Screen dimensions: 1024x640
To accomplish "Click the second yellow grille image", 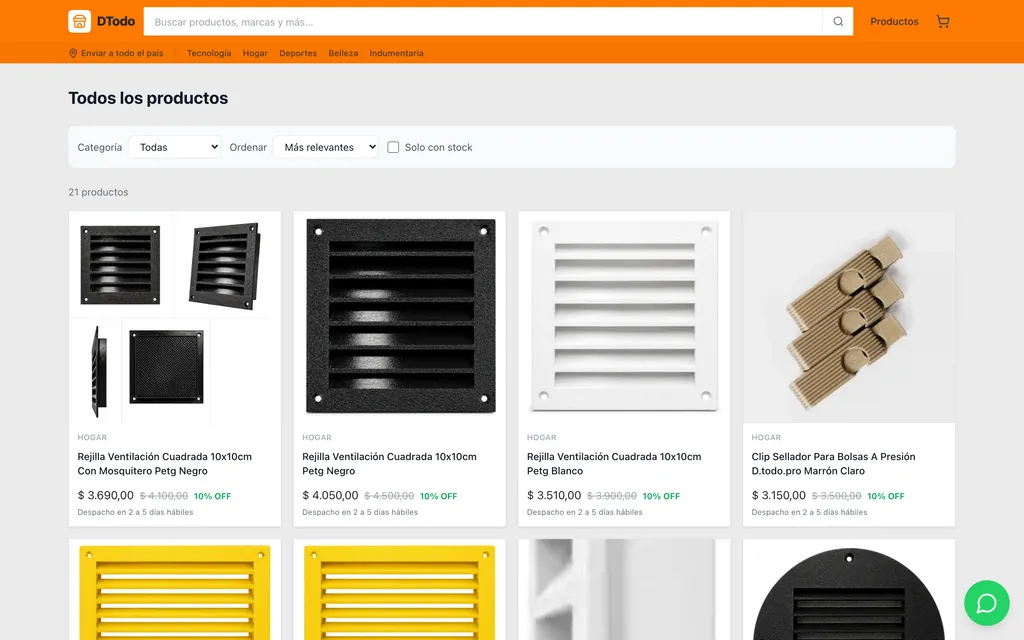I will pos(400,590).
